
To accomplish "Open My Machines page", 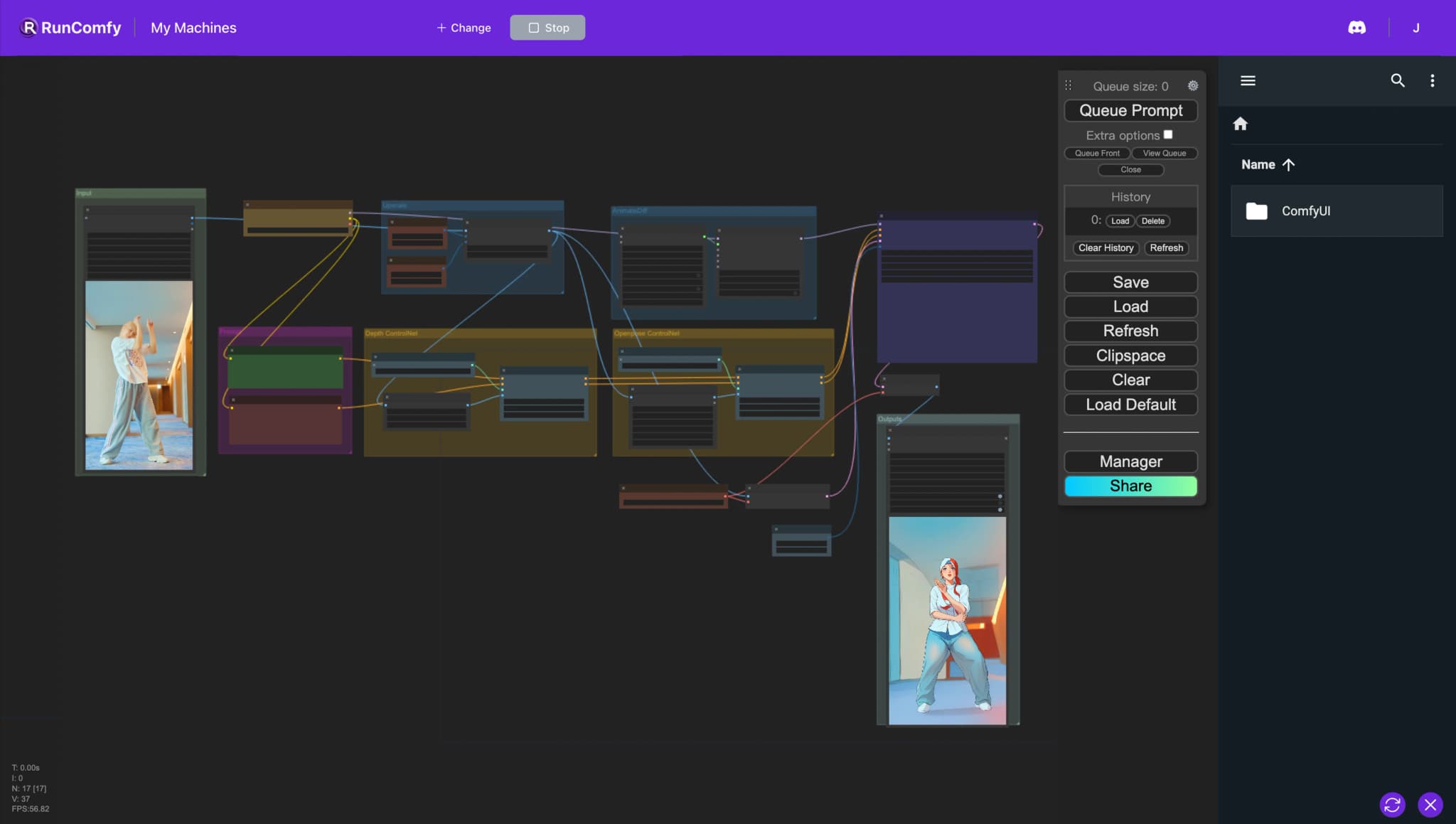I will pos(193,28).
